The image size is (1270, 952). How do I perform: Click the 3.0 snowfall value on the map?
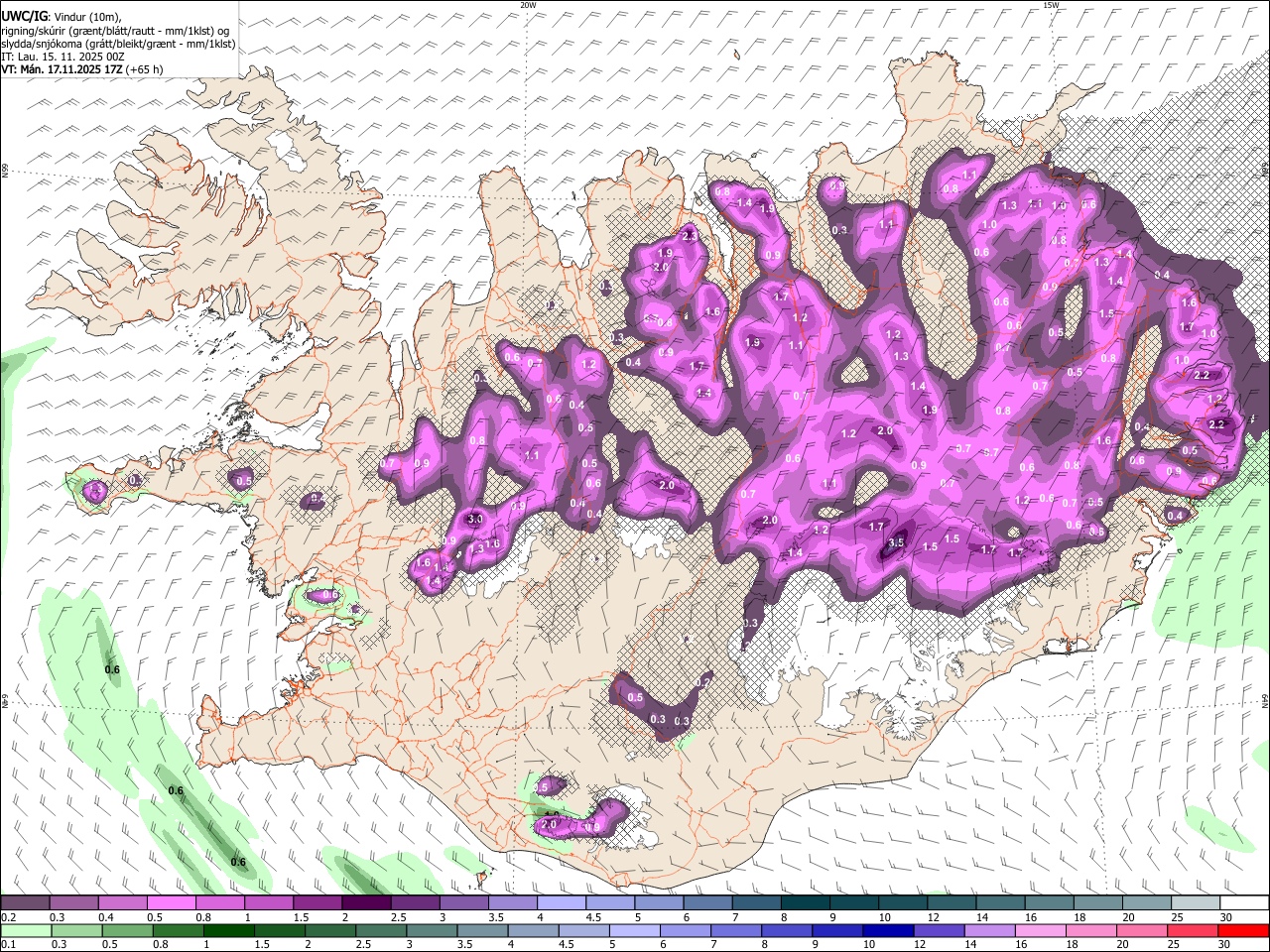474,519
